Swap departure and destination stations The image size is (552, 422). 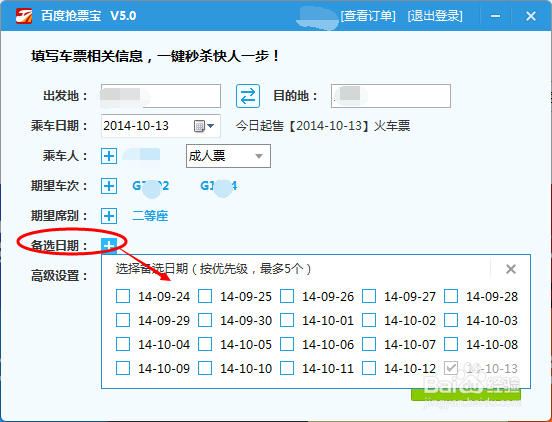pos(248,96)
